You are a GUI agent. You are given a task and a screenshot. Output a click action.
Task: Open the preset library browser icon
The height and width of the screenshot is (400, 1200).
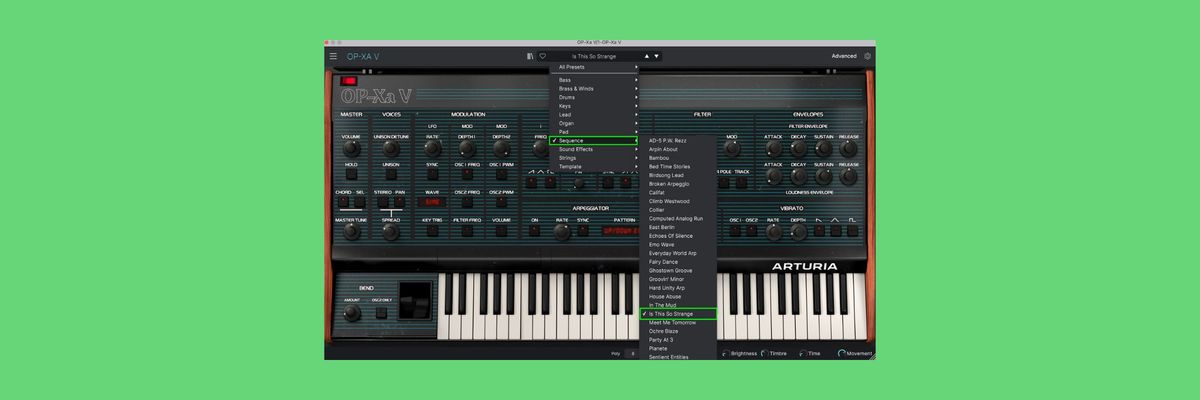530,56
